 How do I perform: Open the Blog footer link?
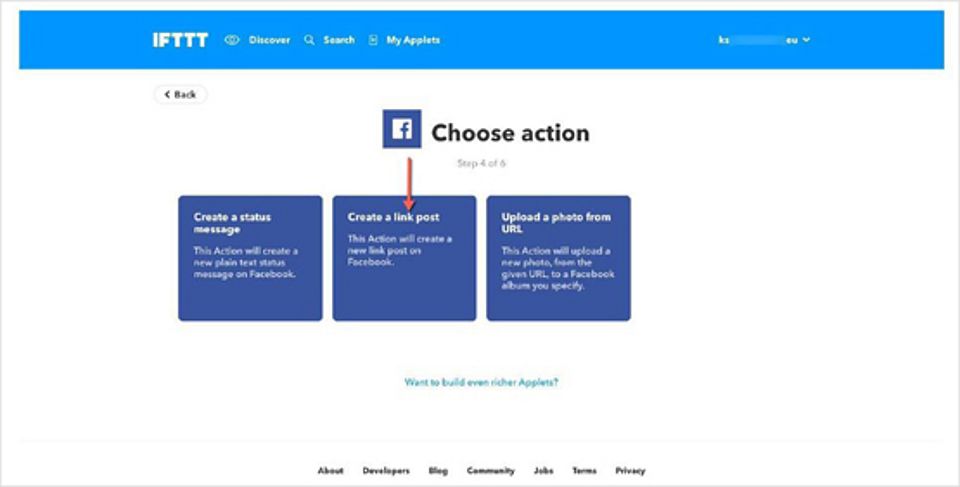(x=438, y=470)
